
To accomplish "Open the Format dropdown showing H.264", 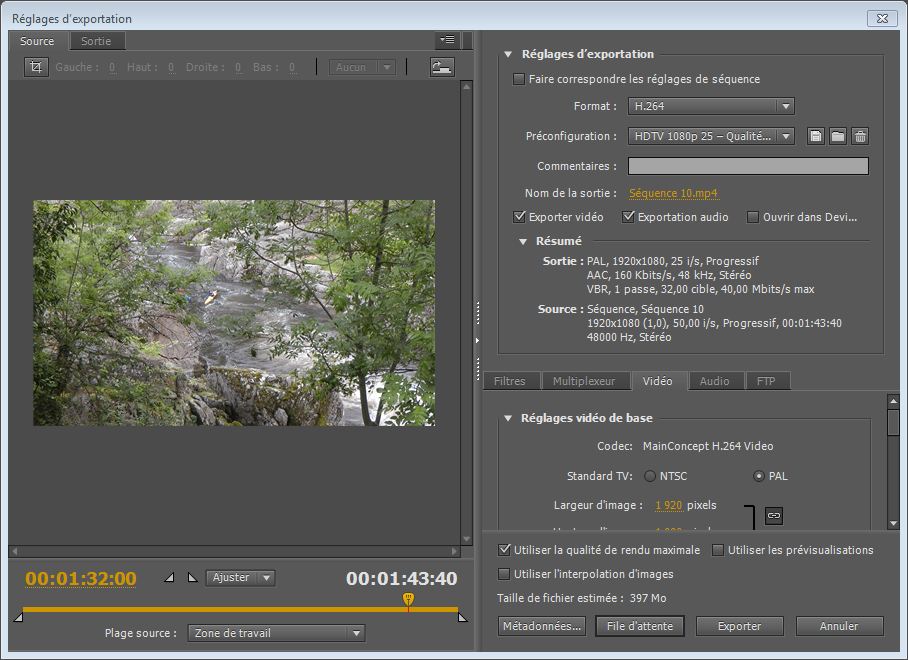I will 711,106.
